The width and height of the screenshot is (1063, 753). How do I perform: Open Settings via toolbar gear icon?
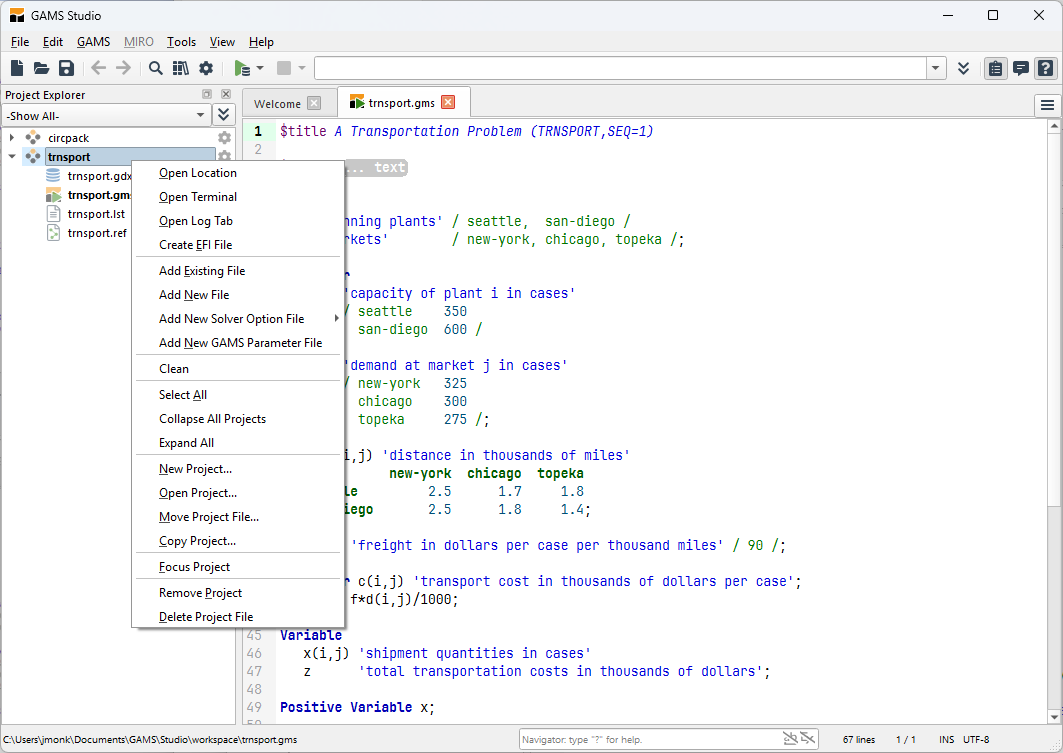click(206, 68)
